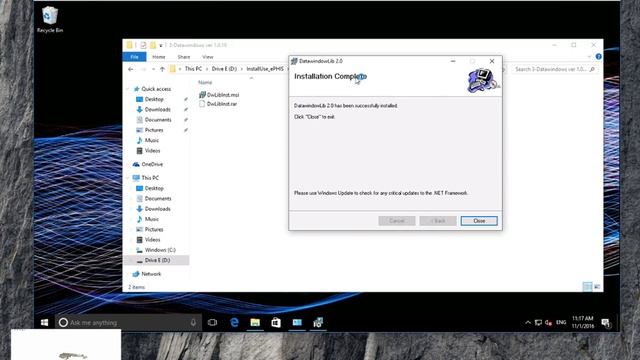640x360 pixels.
Task: Select the Windows (C:) drive
Action: (x=160, y=250)
